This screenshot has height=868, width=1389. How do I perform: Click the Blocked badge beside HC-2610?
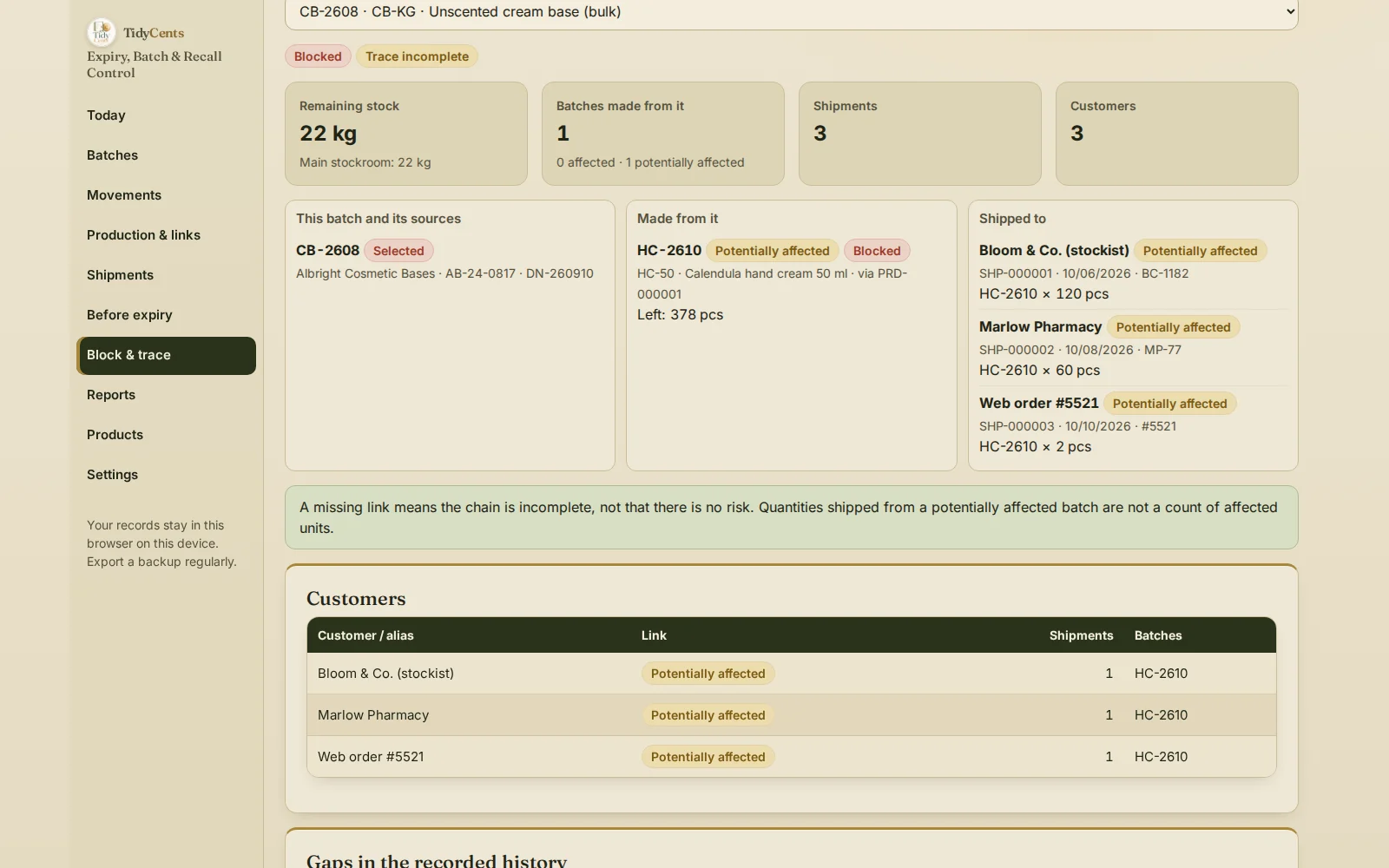877,251
